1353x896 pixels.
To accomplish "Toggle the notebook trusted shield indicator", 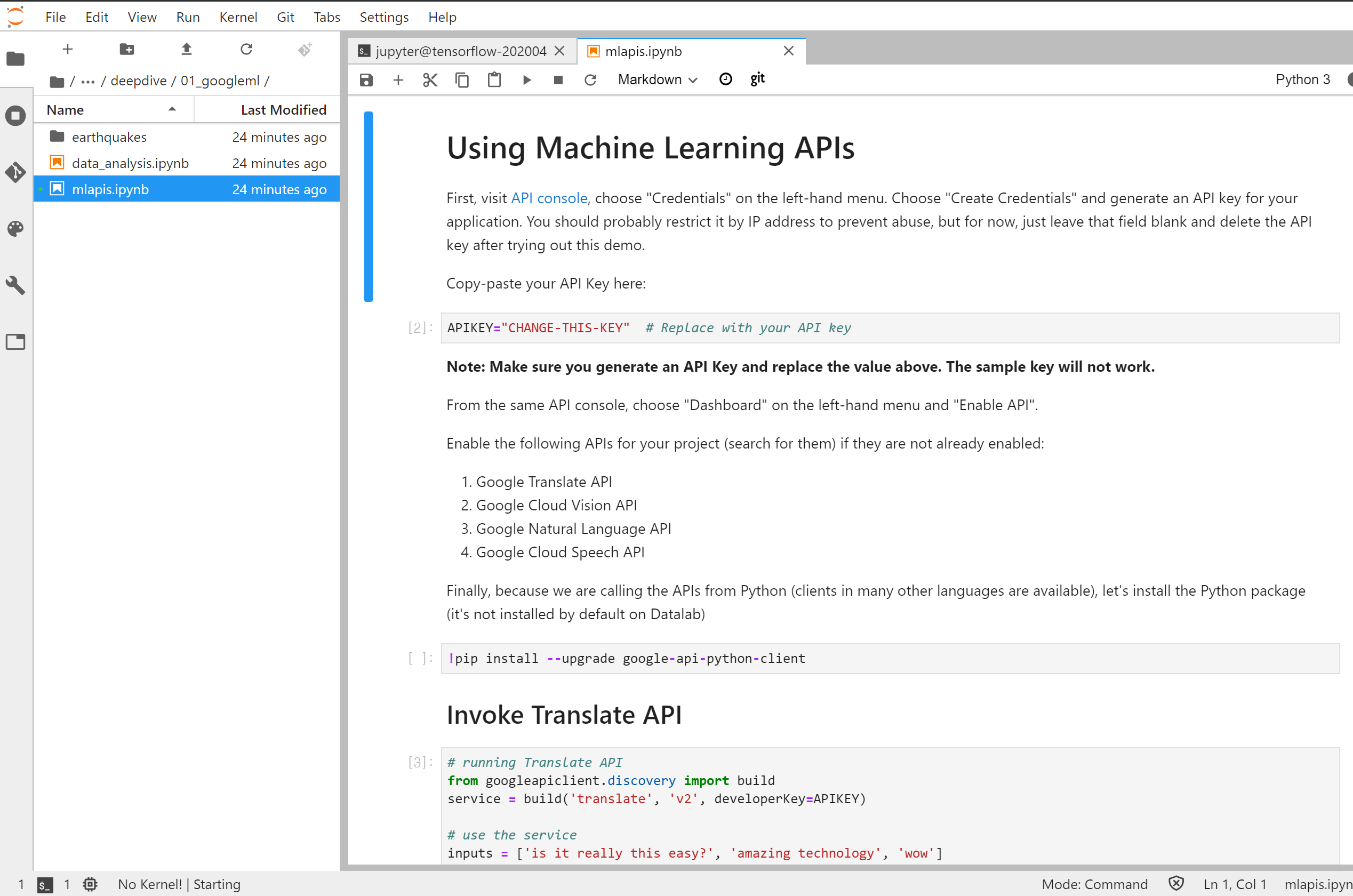I will click(x=1176, y=884).
